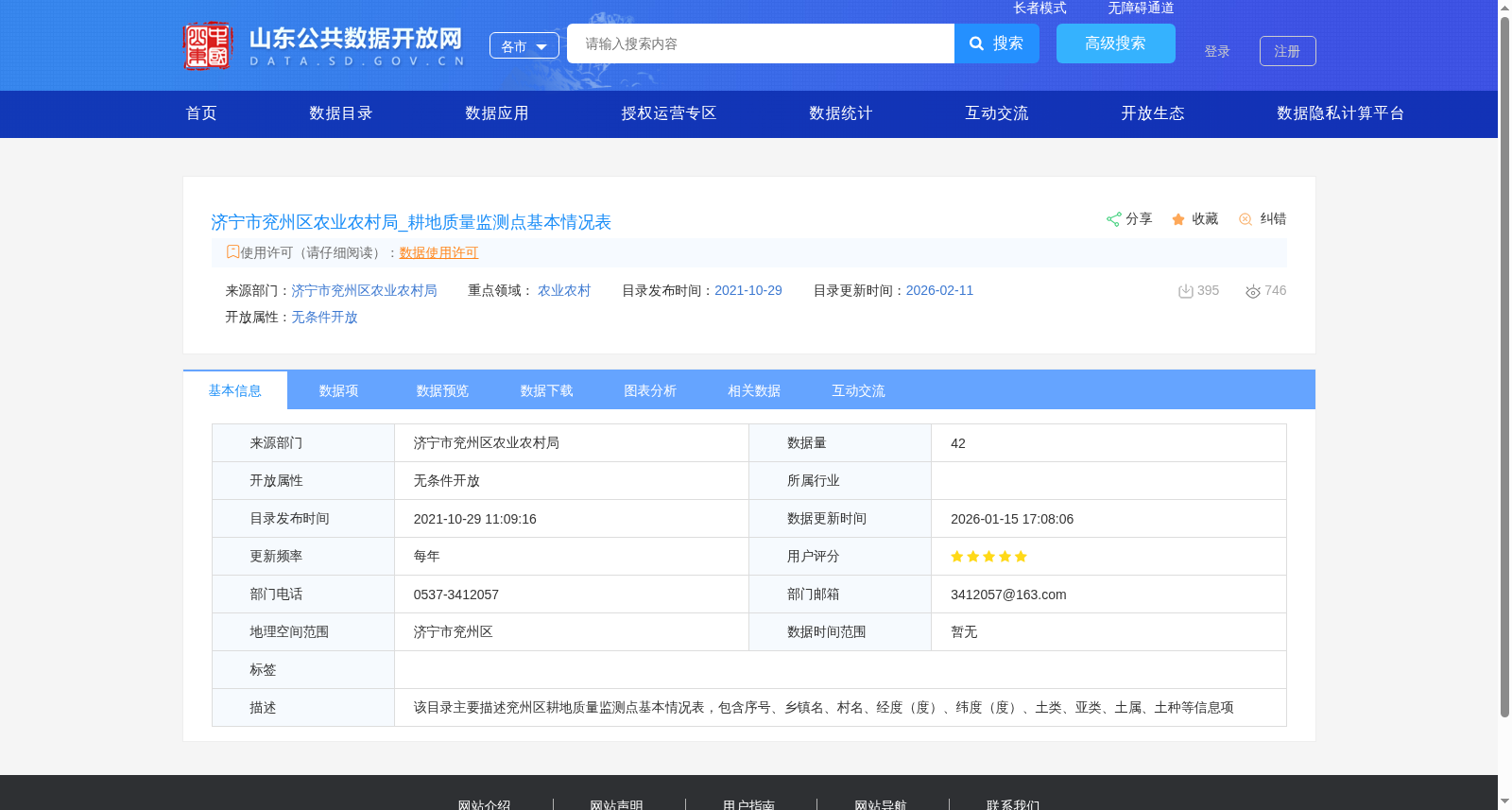Click the download count icon beside 395
Screen dimensions: 1512x810
[1185, 291]
